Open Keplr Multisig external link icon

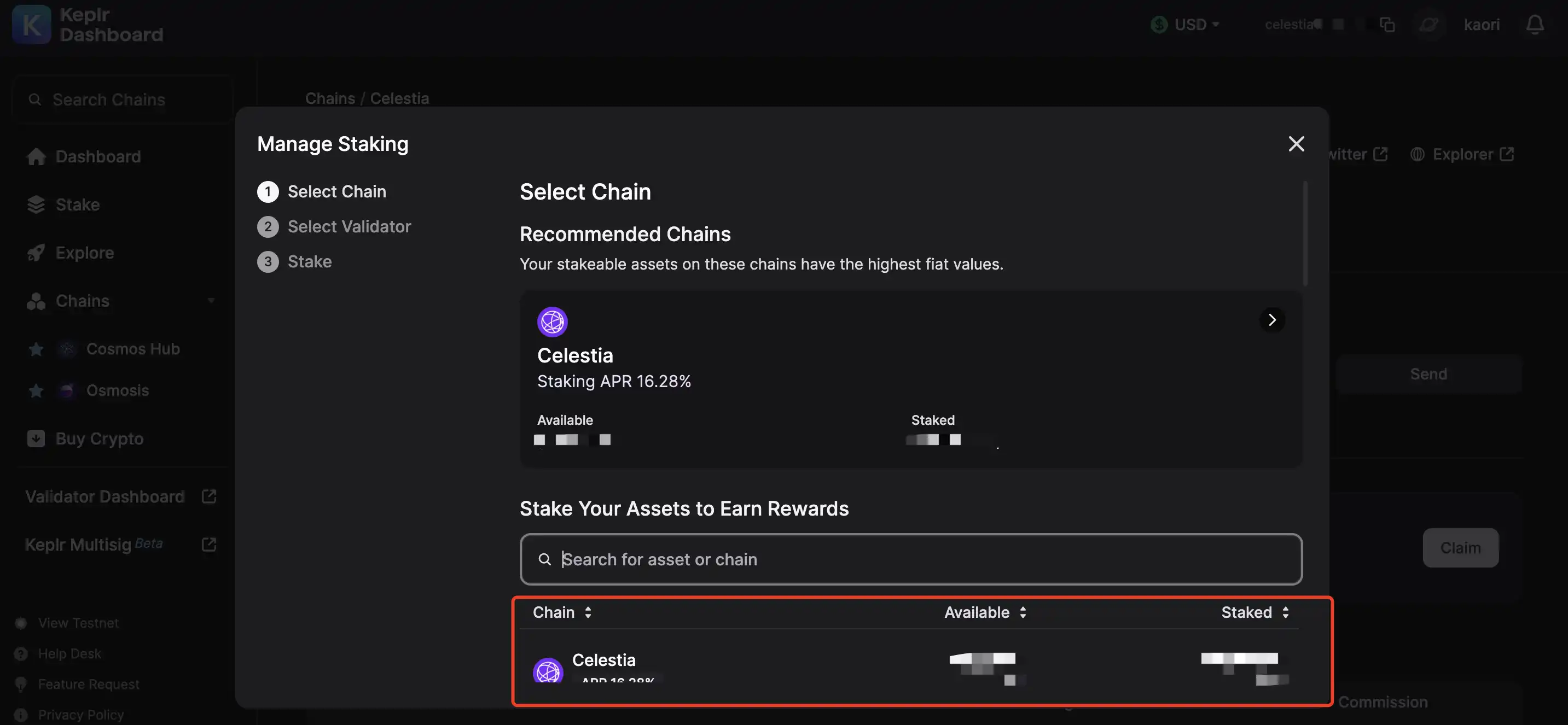pyautogui.click(x=209, y=545)
